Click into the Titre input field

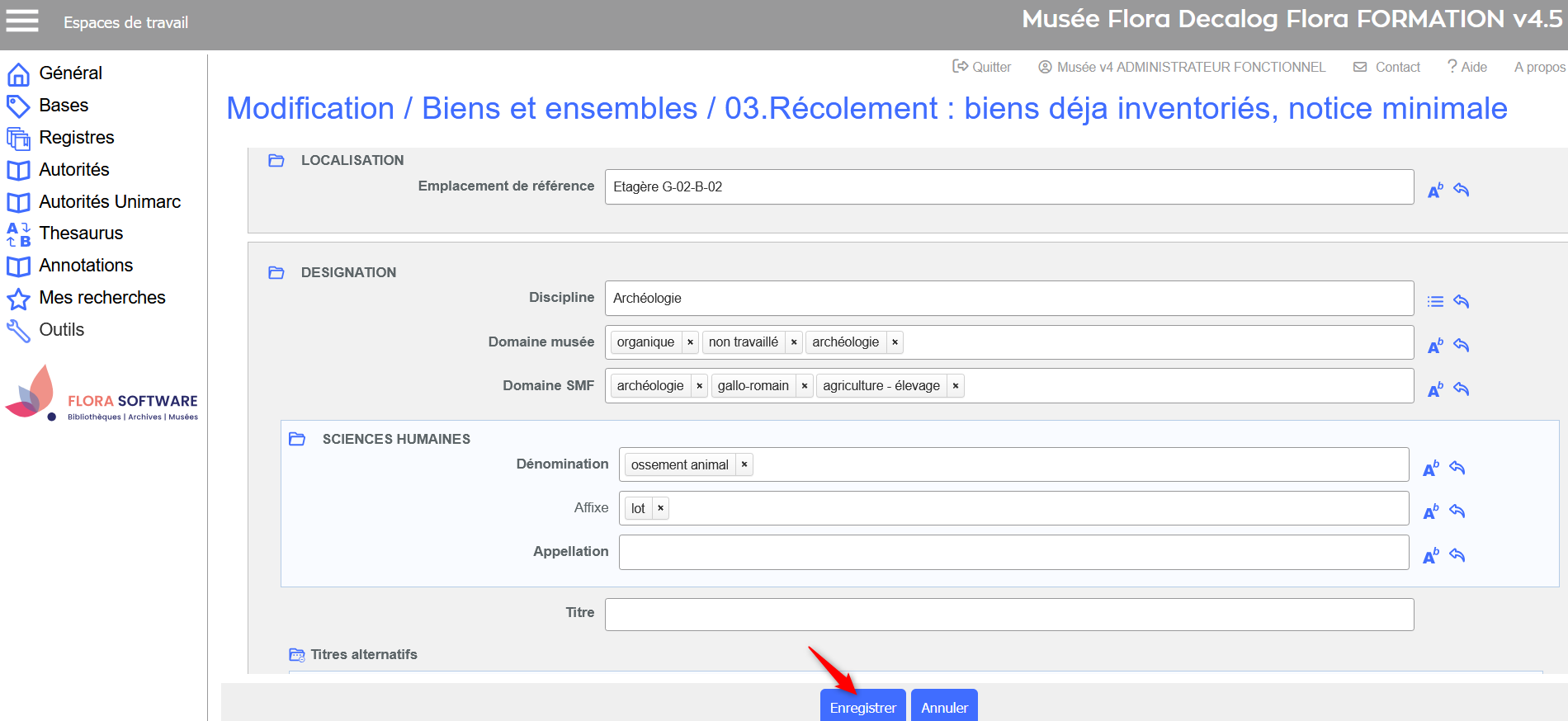1008,615
